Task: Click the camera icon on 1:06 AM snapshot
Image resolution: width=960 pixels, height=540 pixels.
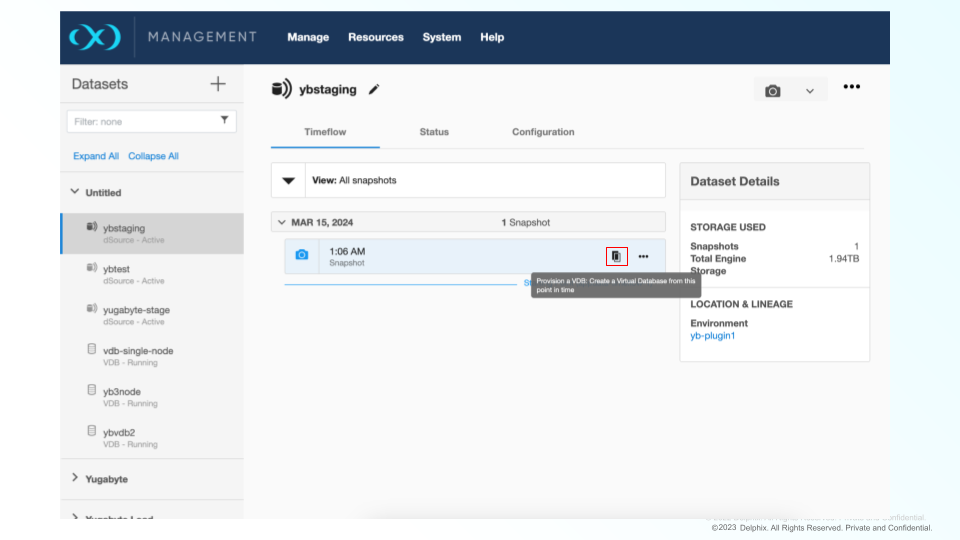Action: (302, 256)
